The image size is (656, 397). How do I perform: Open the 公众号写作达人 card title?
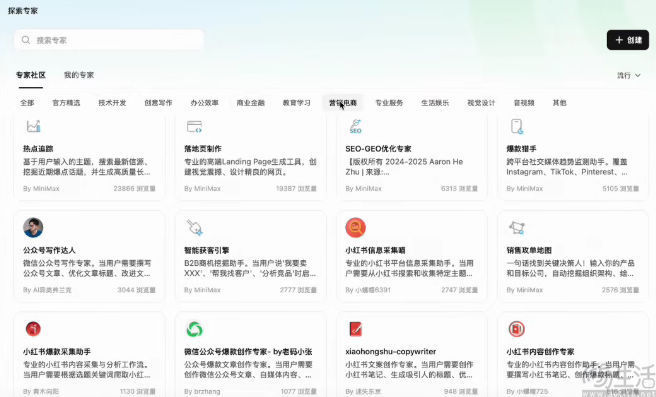49,250
